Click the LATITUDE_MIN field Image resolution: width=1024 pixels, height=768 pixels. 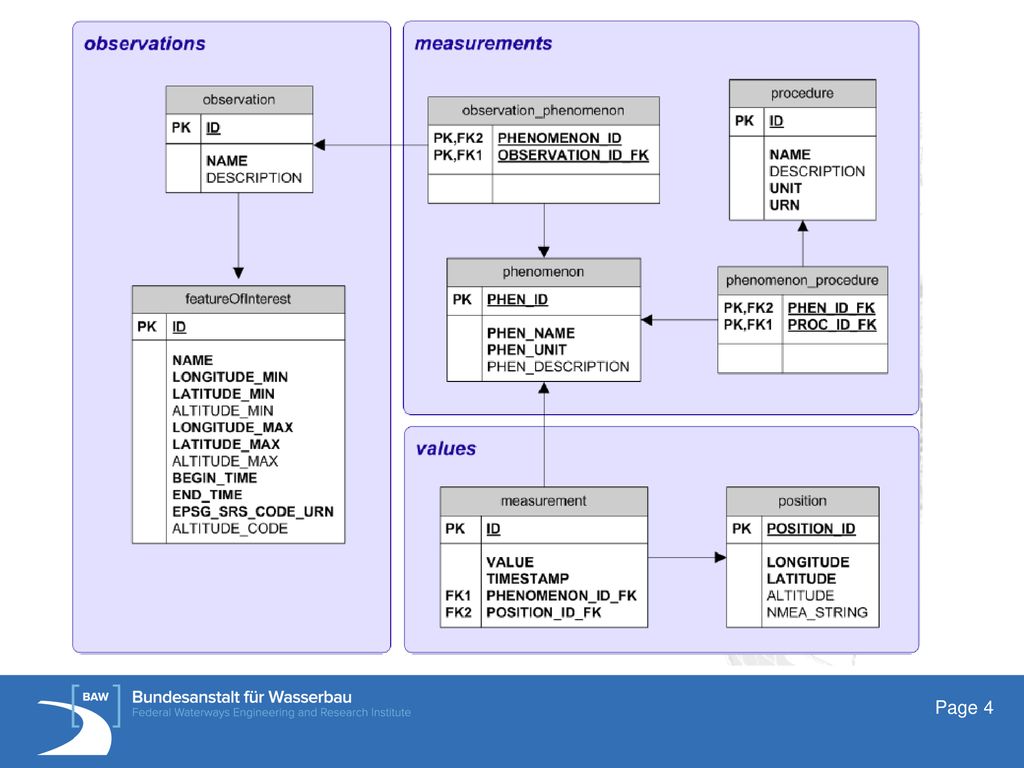tap(223, 394)
